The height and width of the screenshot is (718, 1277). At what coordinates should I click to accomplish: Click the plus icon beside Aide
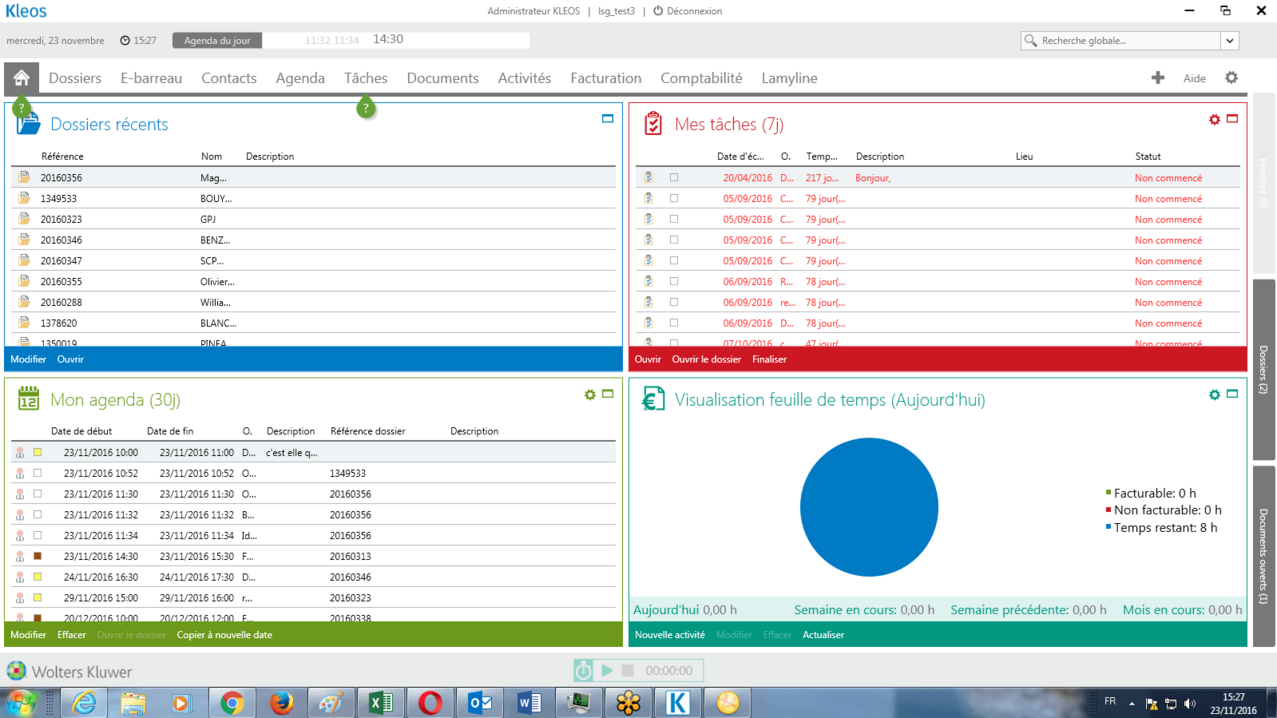1158,78
